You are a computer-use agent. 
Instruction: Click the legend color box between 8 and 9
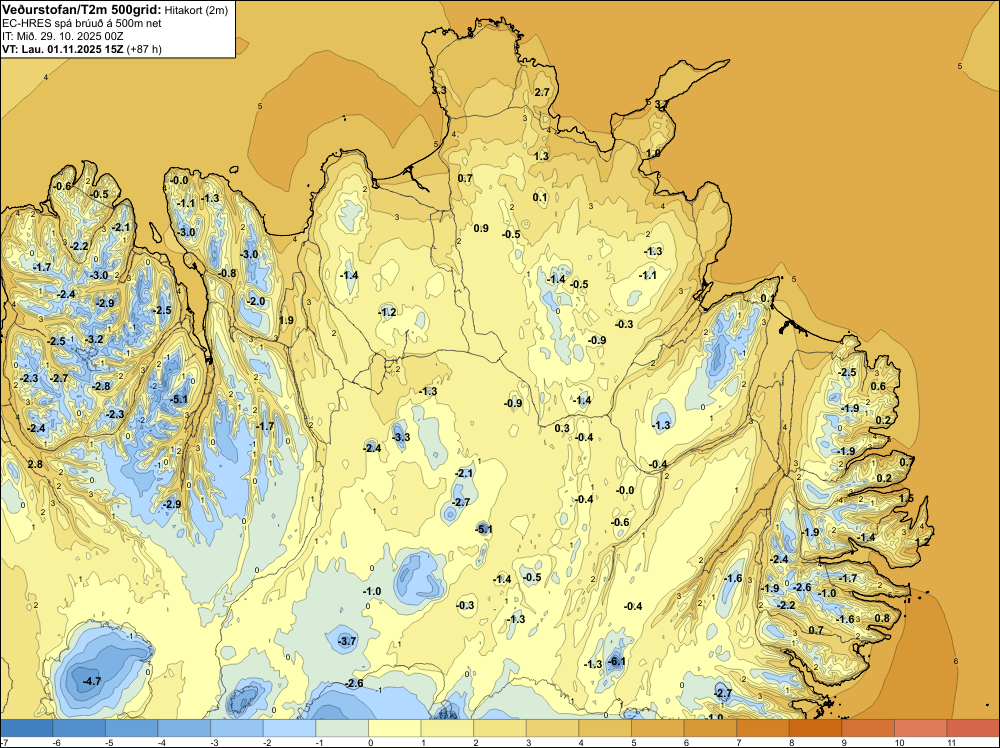click(x=815, y=728)
